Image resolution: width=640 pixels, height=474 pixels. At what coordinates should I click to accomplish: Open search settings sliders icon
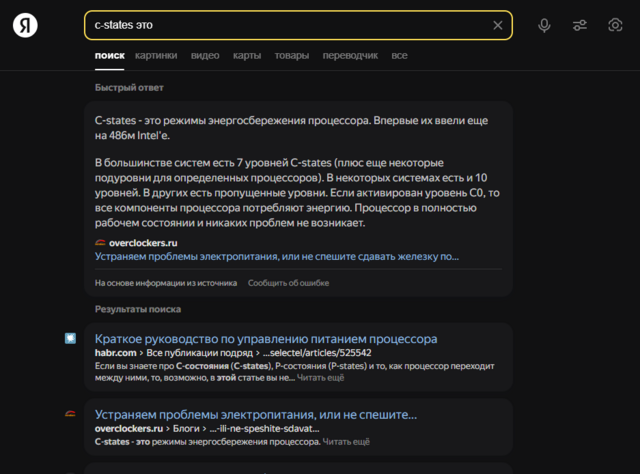click(580, 25)
